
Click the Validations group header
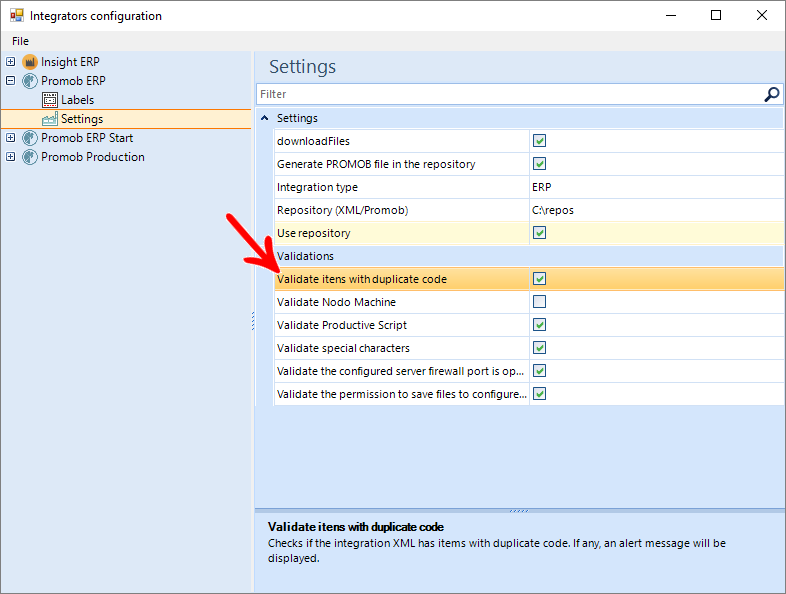(305, 256)
